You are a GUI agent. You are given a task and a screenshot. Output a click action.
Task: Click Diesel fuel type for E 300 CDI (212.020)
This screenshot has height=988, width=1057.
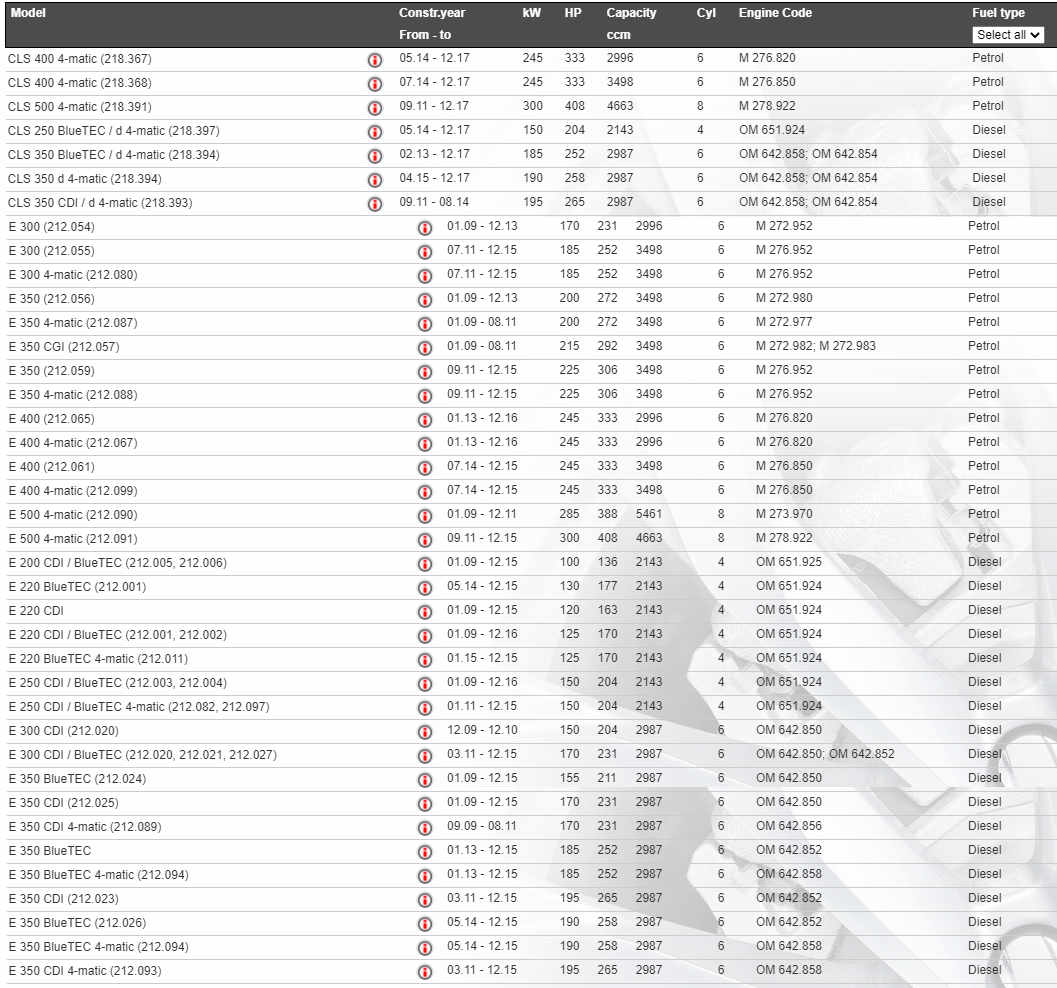(985, 730)
